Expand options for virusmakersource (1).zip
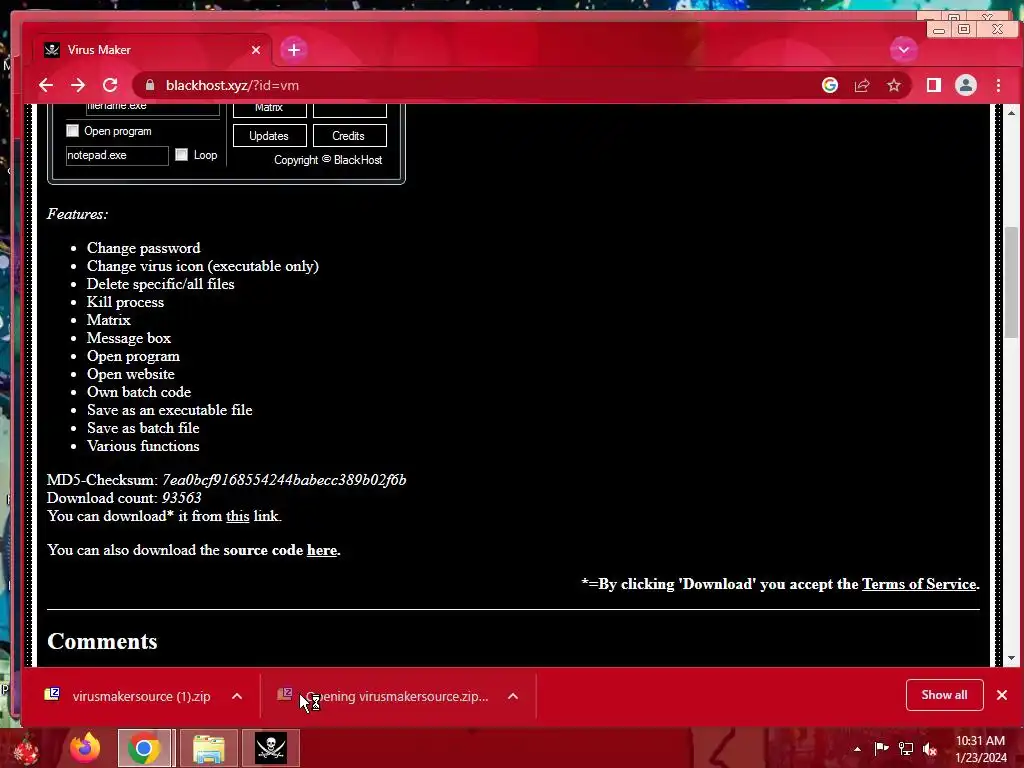The height and width of the screenshot is (768, 1024). coord(237,696)
